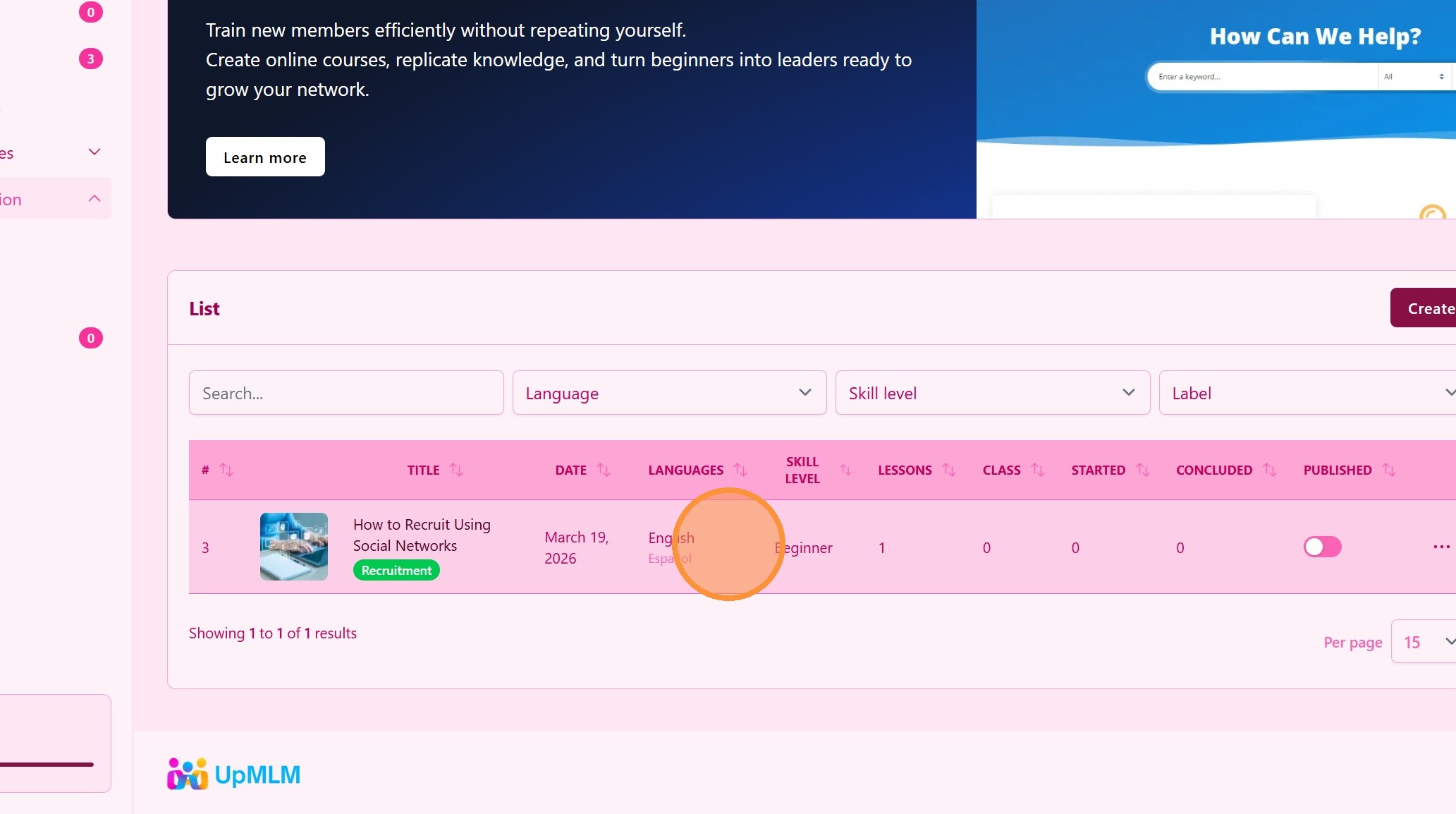
Task: Change the Per page count dropdown
Action: [x=1424, y=642]
